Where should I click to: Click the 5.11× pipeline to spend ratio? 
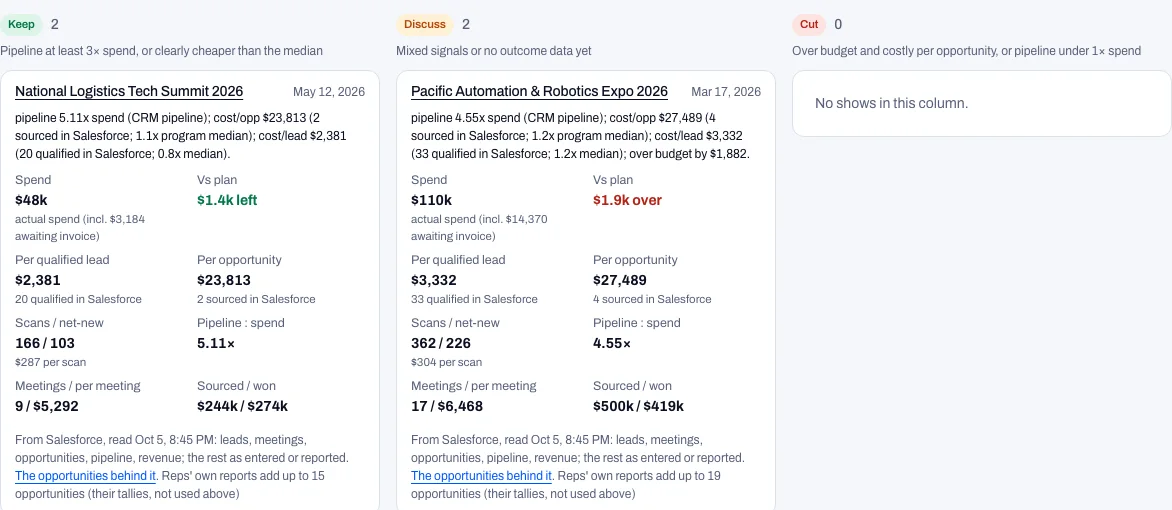click(x=216, y=343)
